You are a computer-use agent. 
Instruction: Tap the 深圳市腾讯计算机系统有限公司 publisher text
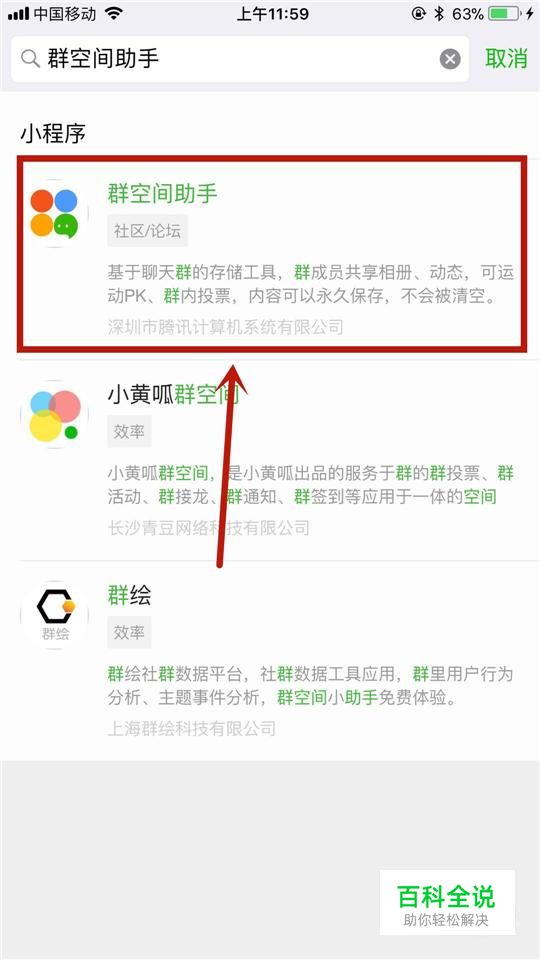[x=225, y=326]
